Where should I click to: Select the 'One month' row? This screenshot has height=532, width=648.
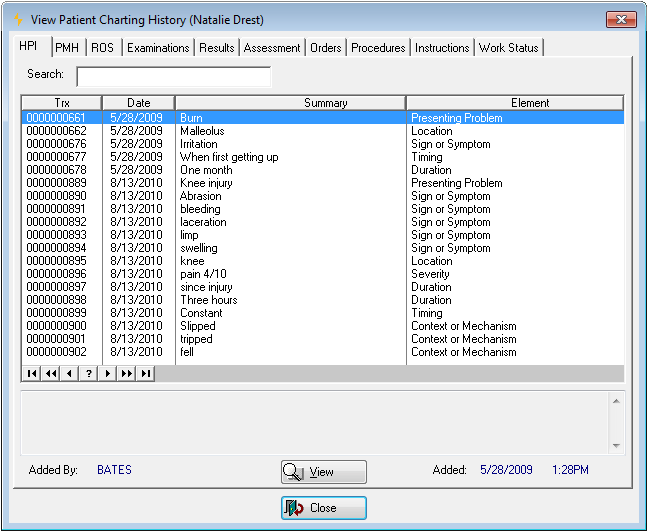322,170
